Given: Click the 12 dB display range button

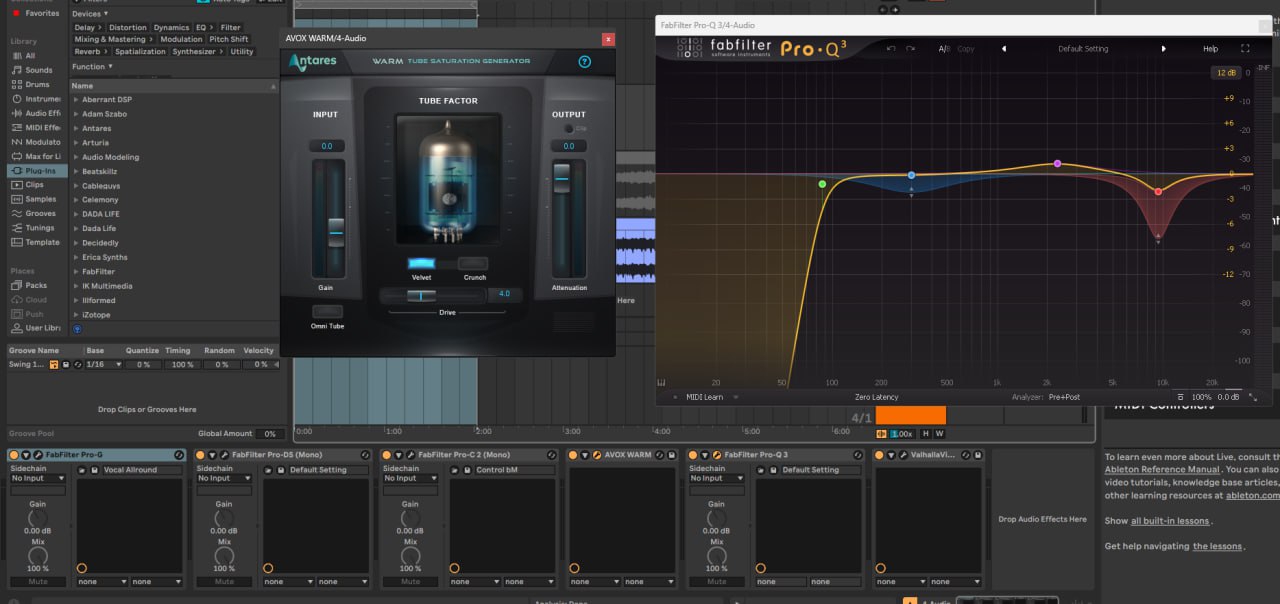Looking at the screenshot, I should pyautogui.click(x=1225, y=73).
